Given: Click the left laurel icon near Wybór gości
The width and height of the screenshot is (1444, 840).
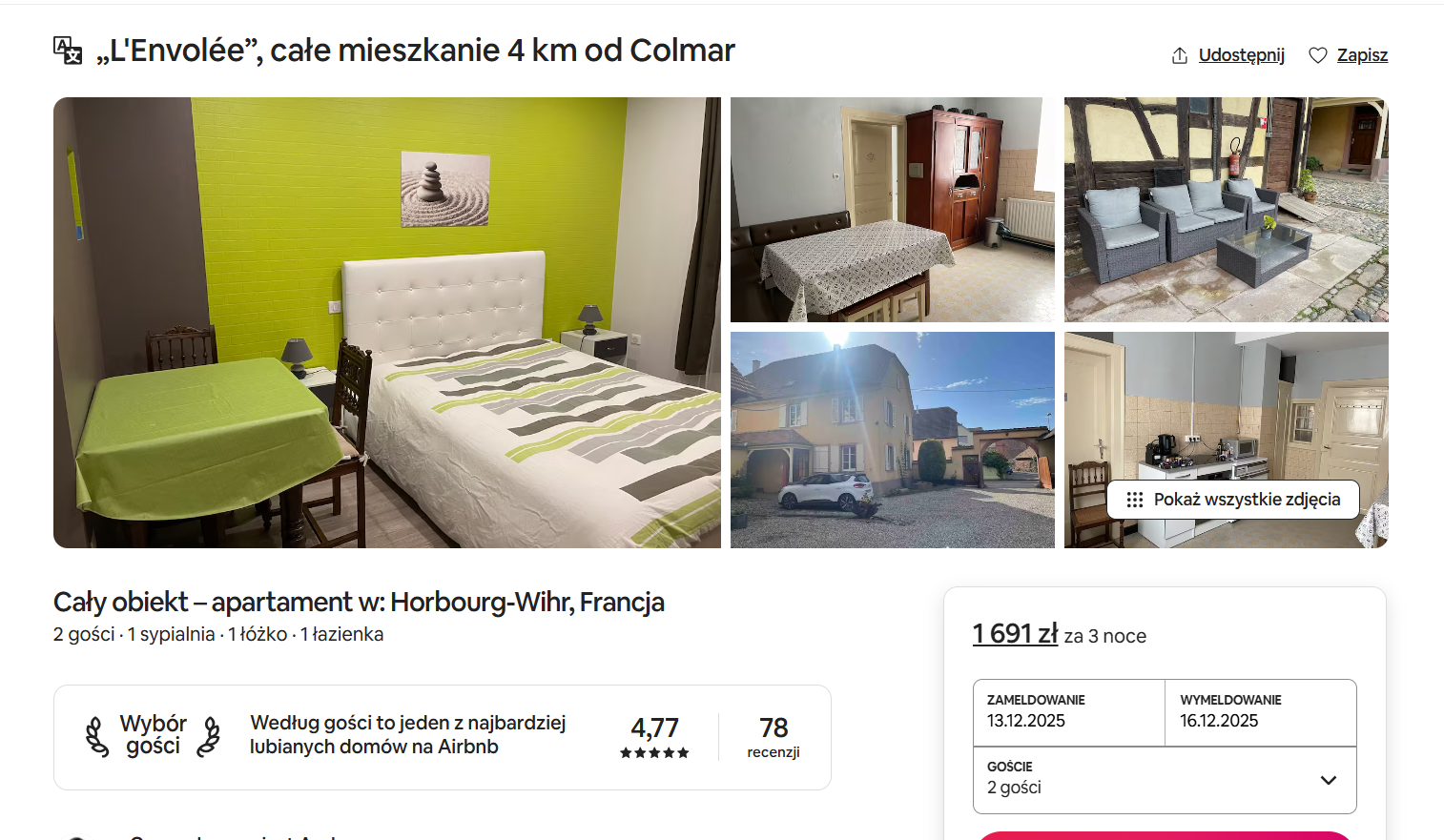Looking at the screenshot, I should [x=96, y=737].
